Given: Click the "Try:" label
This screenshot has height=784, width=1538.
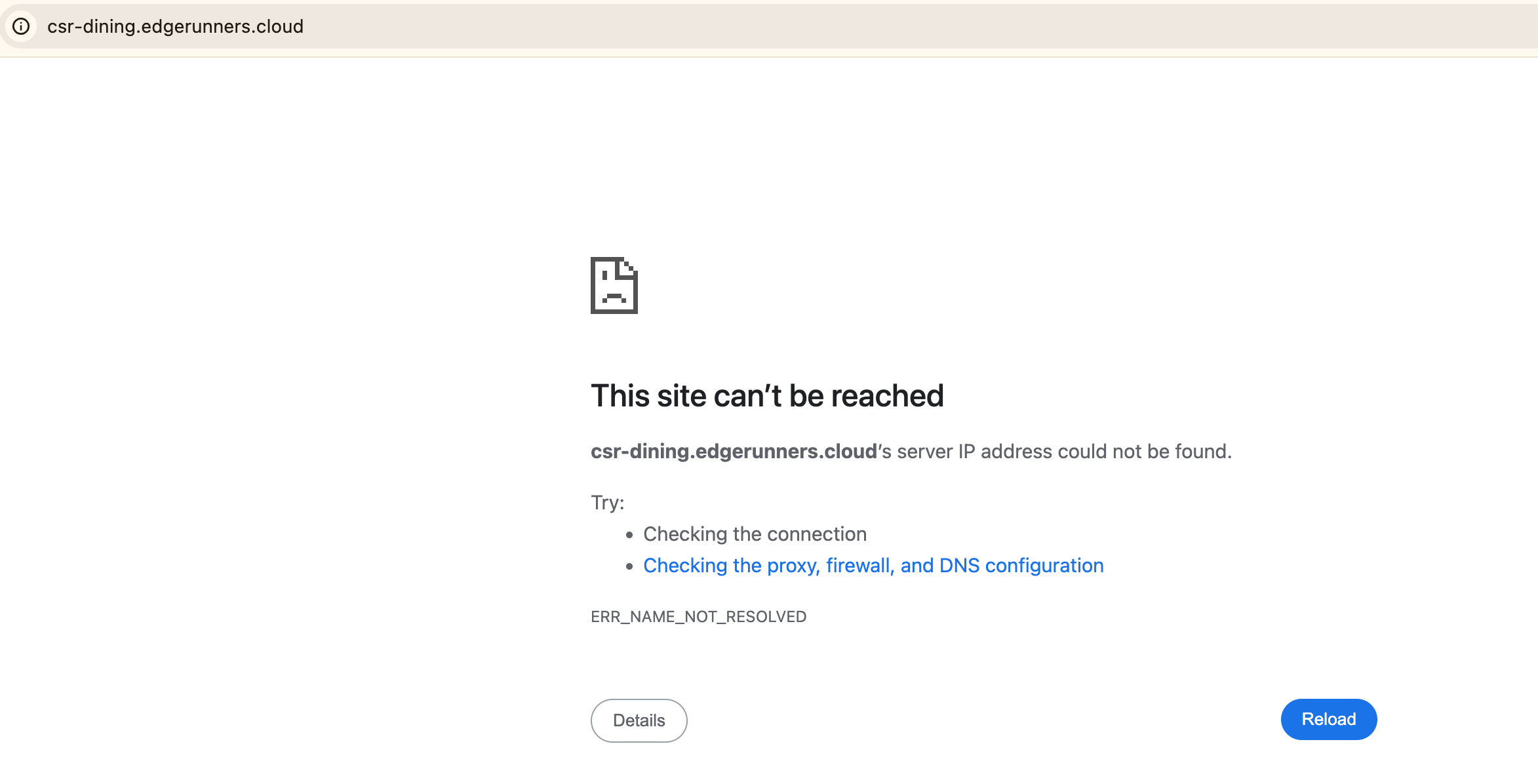Looking at the screenshot, I should click(x=608, y=503).
